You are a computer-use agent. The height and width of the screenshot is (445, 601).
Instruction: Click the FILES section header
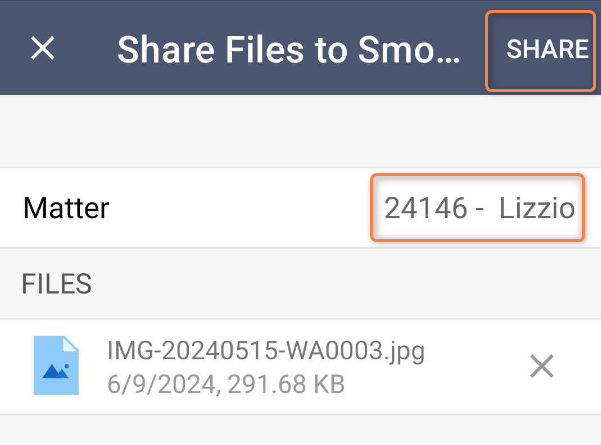coord(56,284)
